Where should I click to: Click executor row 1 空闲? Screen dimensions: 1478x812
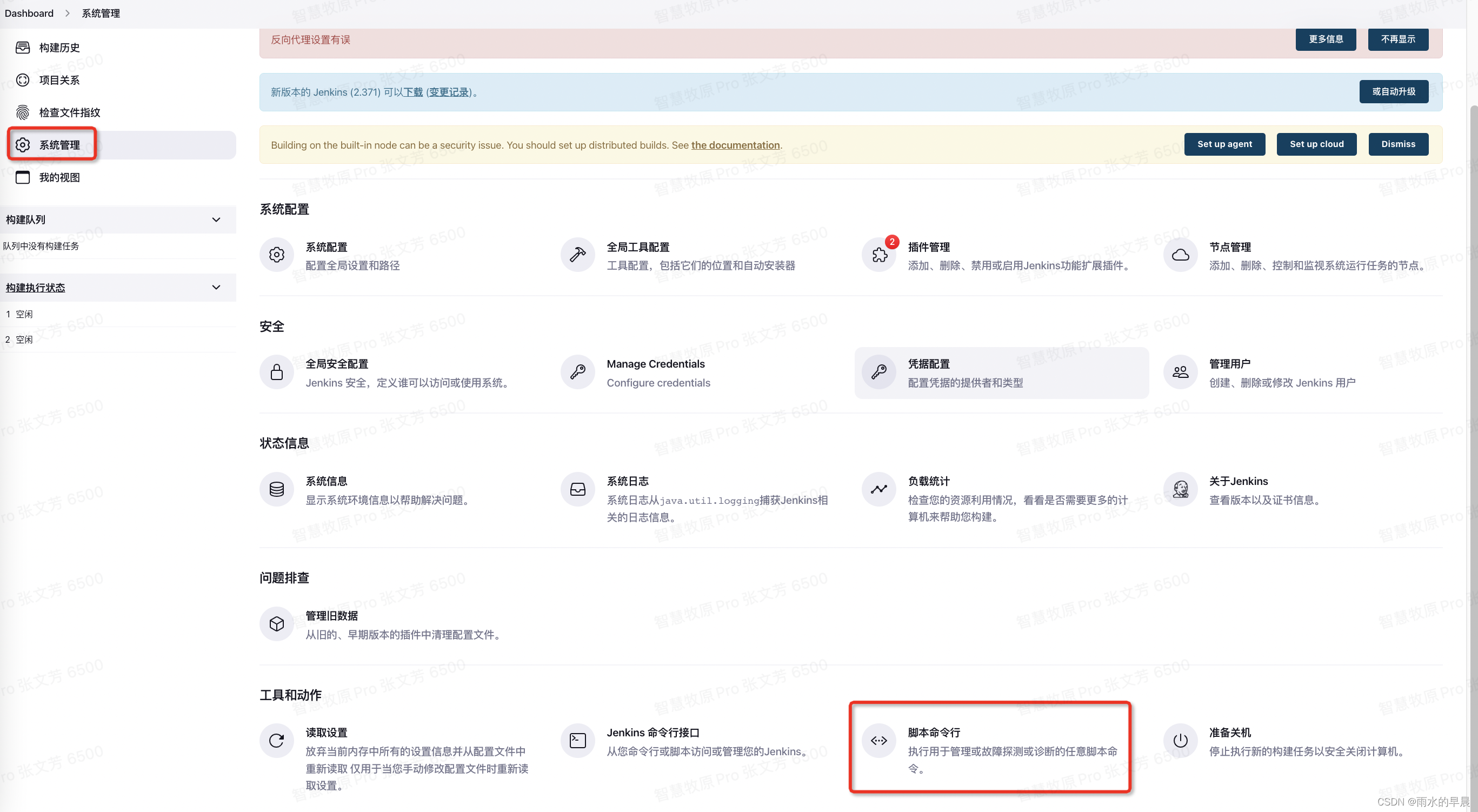118,314
